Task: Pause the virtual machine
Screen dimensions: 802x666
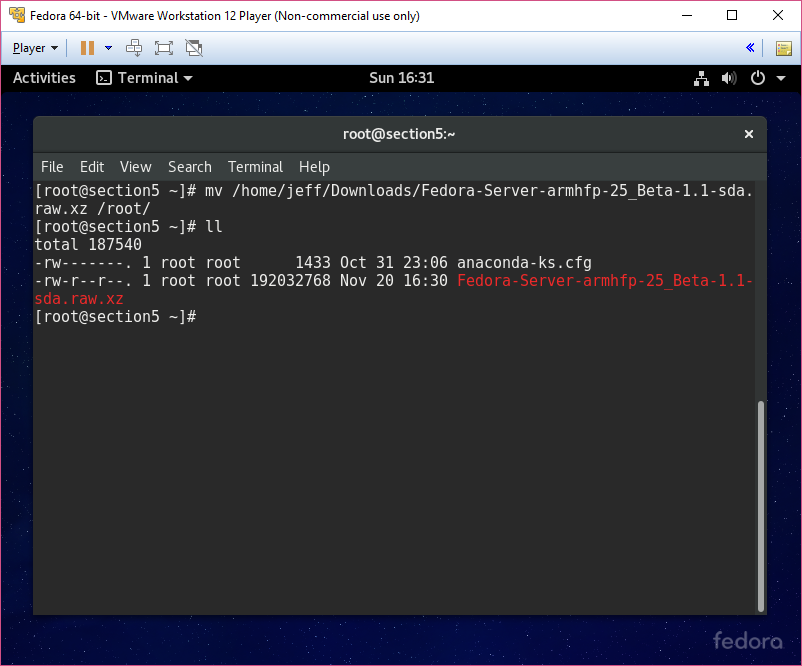Action: [87, 48]
